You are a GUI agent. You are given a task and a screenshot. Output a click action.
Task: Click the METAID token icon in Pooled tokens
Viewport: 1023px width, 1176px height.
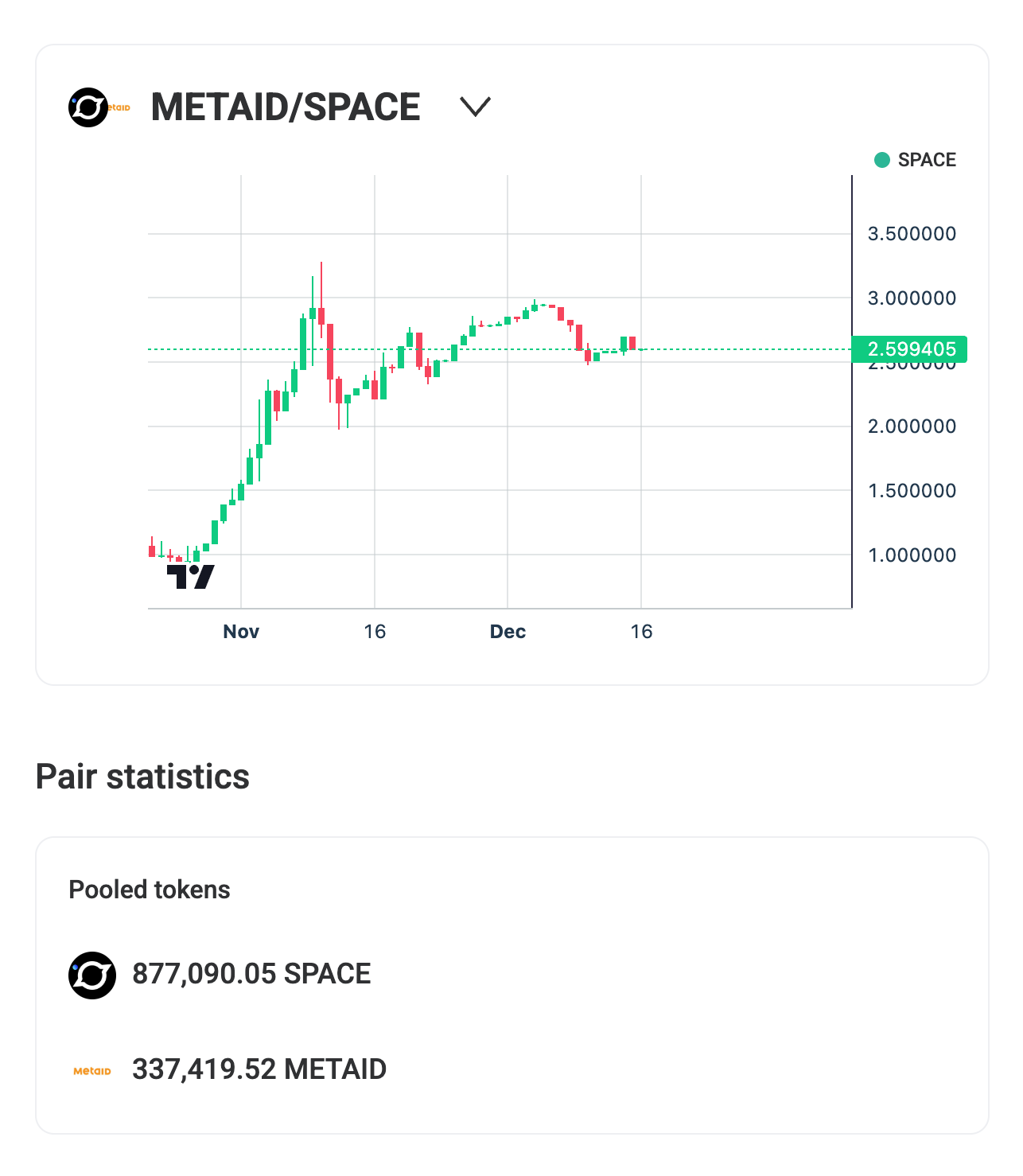coord(92,1071)
